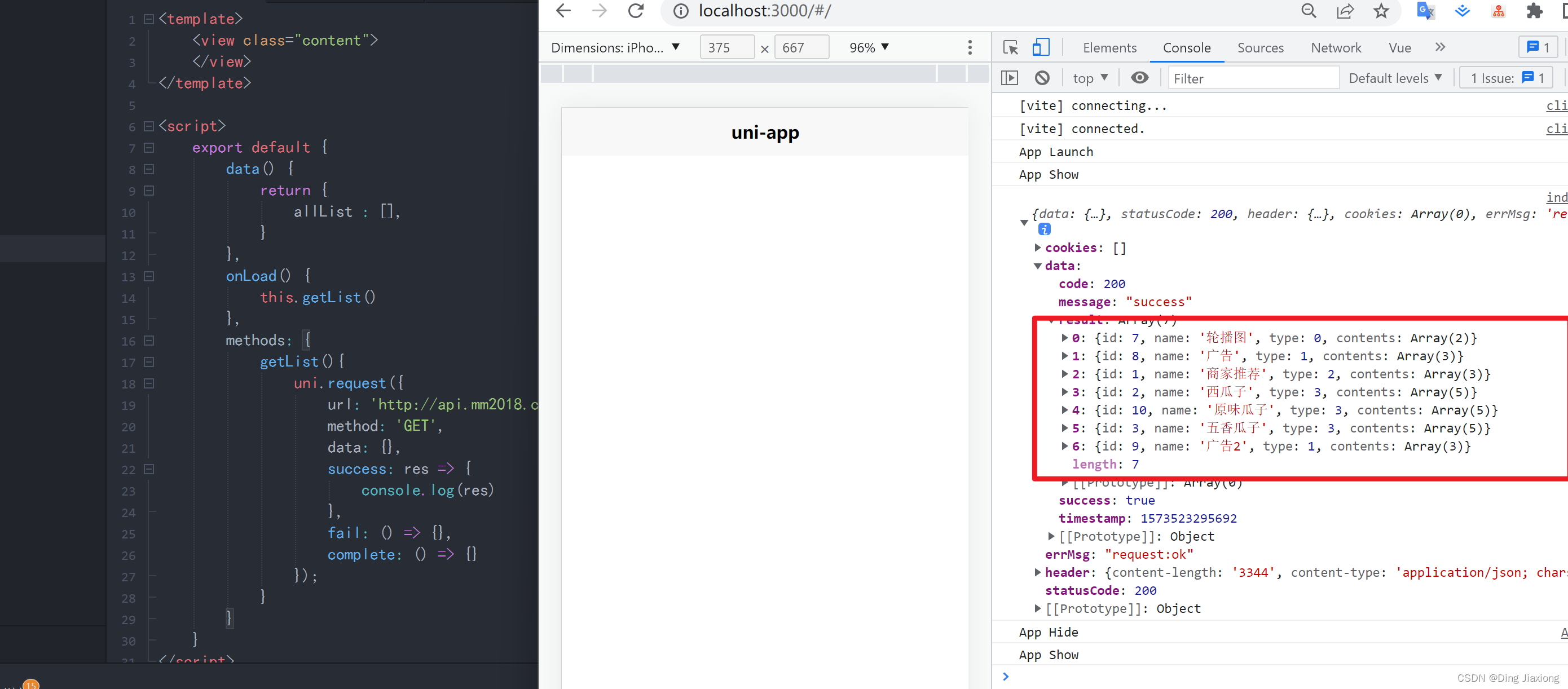Open the 96% zoom level dropdown
The width and height of the screenshot is (1568, 689).
point(869,47)
